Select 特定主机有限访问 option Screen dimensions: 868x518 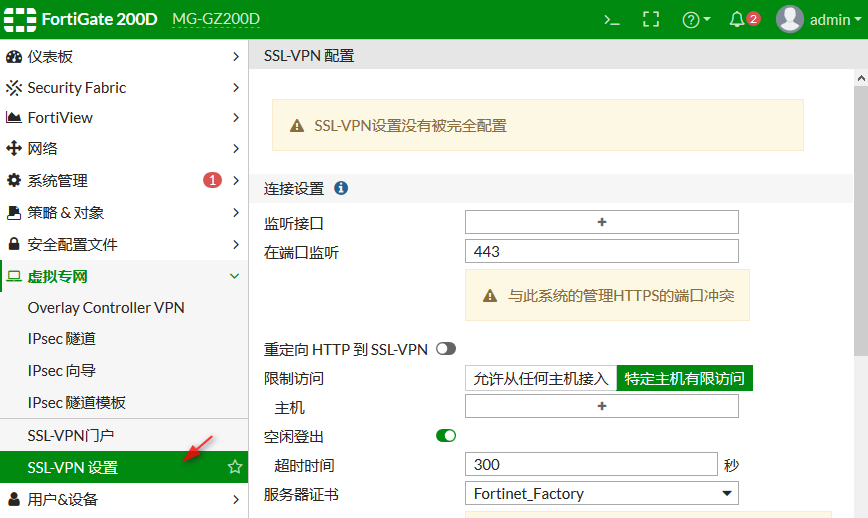[685, 379]
